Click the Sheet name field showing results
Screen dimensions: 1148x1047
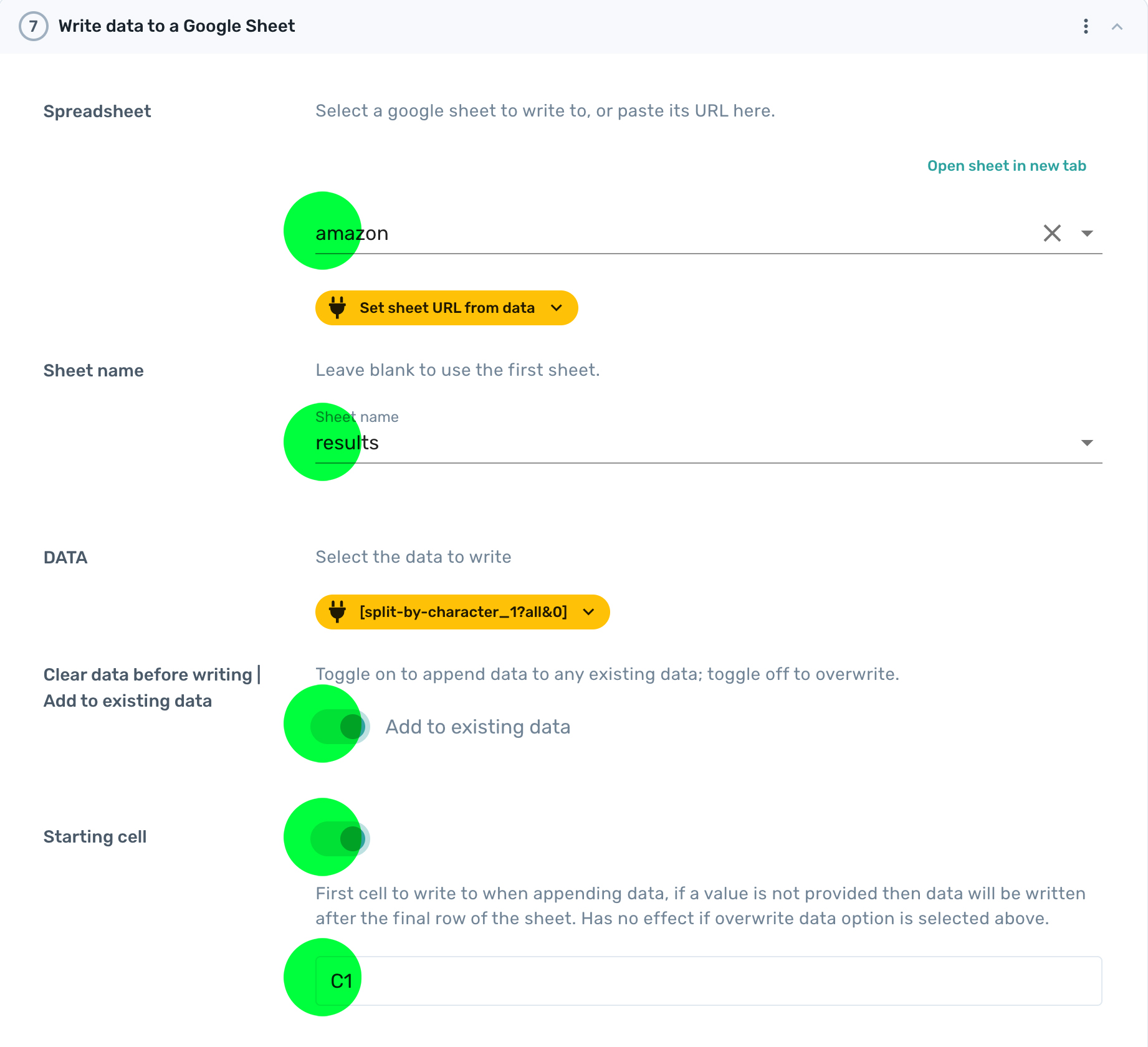pos(623,442)
